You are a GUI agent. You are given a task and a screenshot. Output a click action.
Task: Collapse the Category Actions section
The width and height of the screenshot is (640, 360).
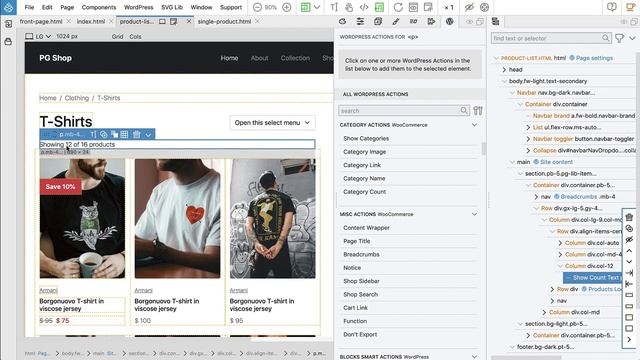[x=474, y=125]
